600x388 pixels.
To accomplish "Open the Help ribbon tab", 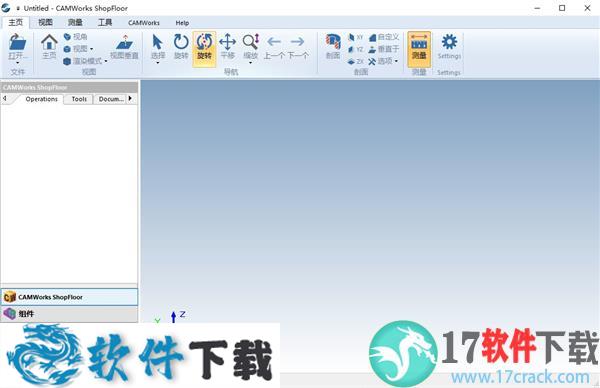I will click(182, 23).
